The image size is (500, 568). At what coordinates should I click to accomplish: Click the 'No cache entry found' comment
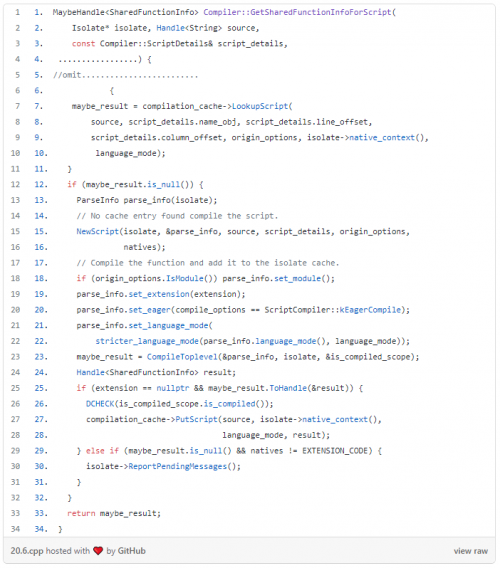177,216
